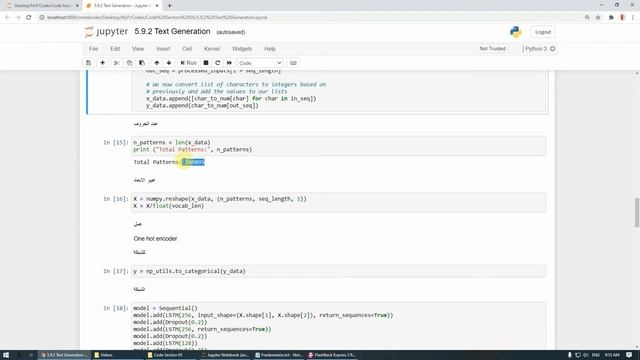Click the Jupyter logo
The width and height of the screenshot is (640, 360).
[x=106, y=32]
